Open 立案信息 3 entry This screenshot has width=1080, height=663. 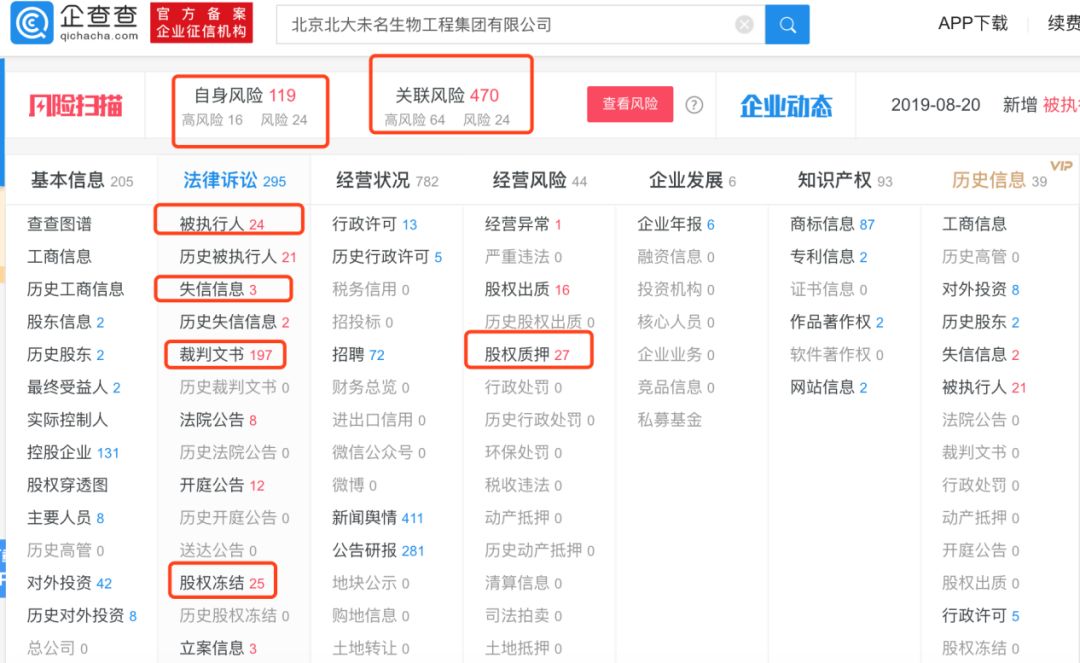pos(218,649)
